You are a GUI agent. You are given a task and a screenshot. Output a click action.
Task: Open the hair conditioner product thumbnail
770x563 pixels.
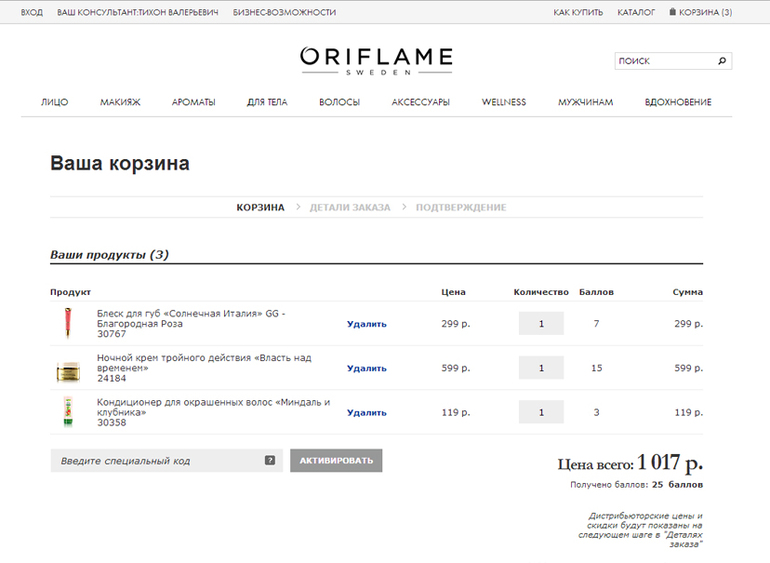[67, 412]
